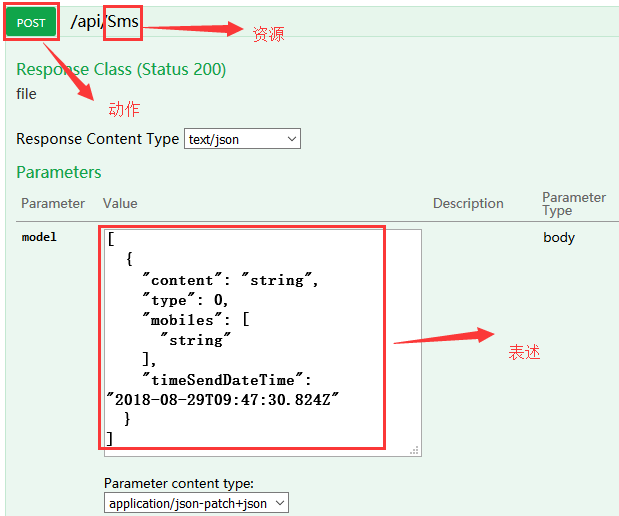Open the Response Content Type dropdown
The height and width of the screenshot is (516, 619).
[x=242, y=139]
